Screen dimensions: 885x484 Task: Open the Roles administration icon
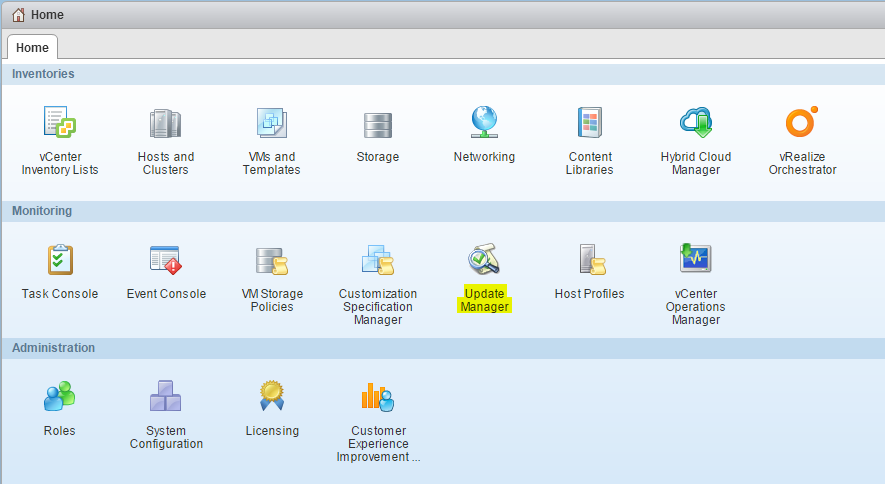60,397
